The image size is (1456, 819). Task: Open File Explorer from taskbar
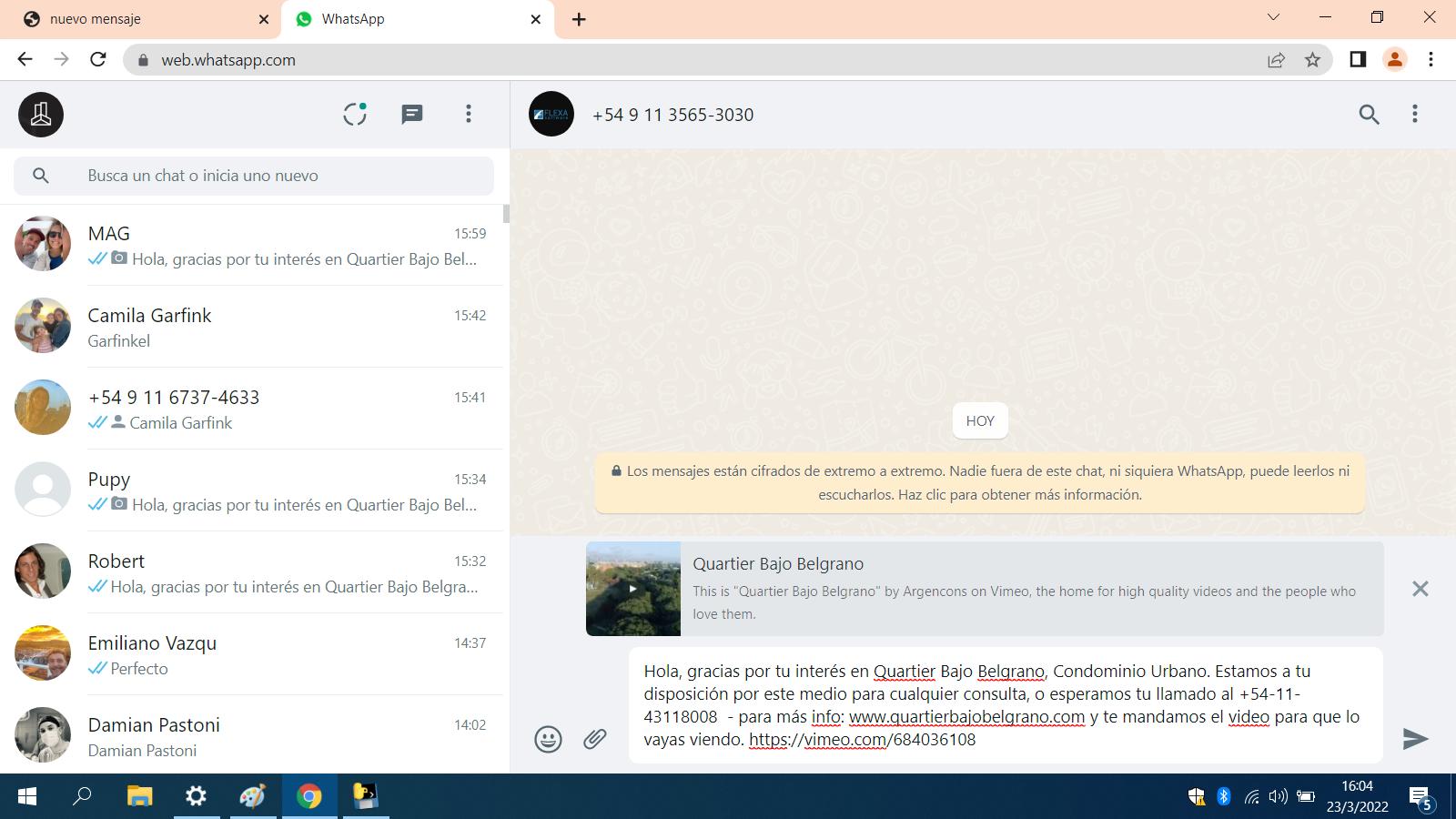click(x=139, y=796)
